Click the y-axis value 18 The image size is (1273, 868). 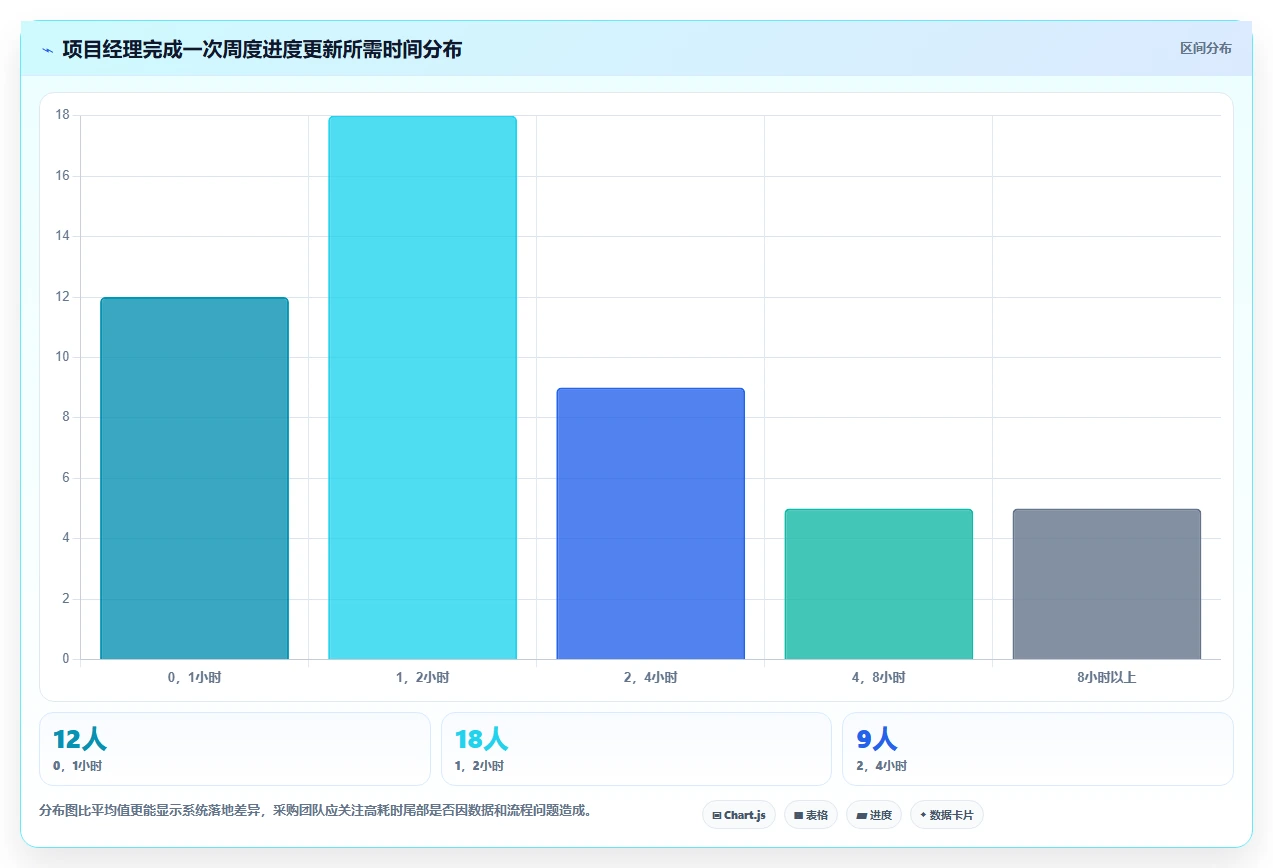click(x=63, y=115)
